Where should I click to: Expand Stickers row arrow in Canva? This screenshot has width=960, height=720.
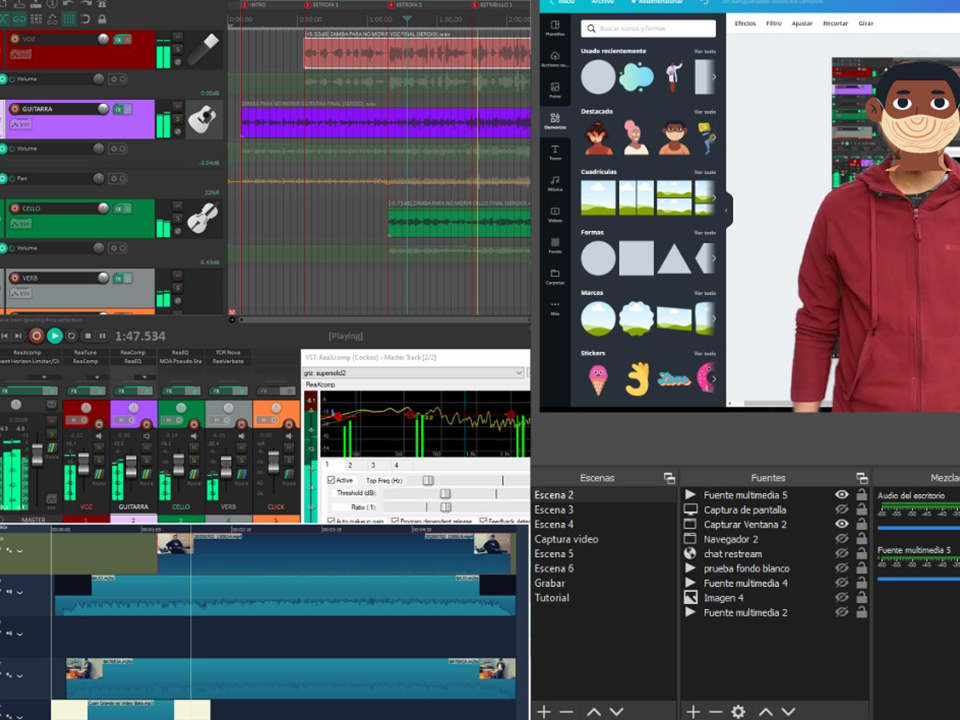[x=713, y=379]
